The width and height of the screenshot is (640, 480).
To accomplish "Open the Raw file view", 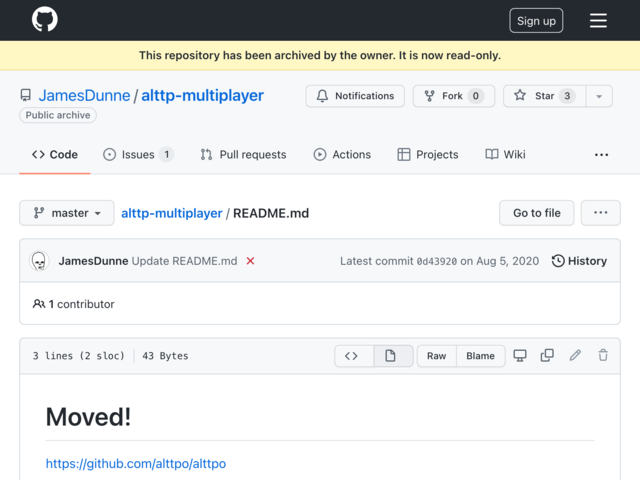I will (436, 356).
